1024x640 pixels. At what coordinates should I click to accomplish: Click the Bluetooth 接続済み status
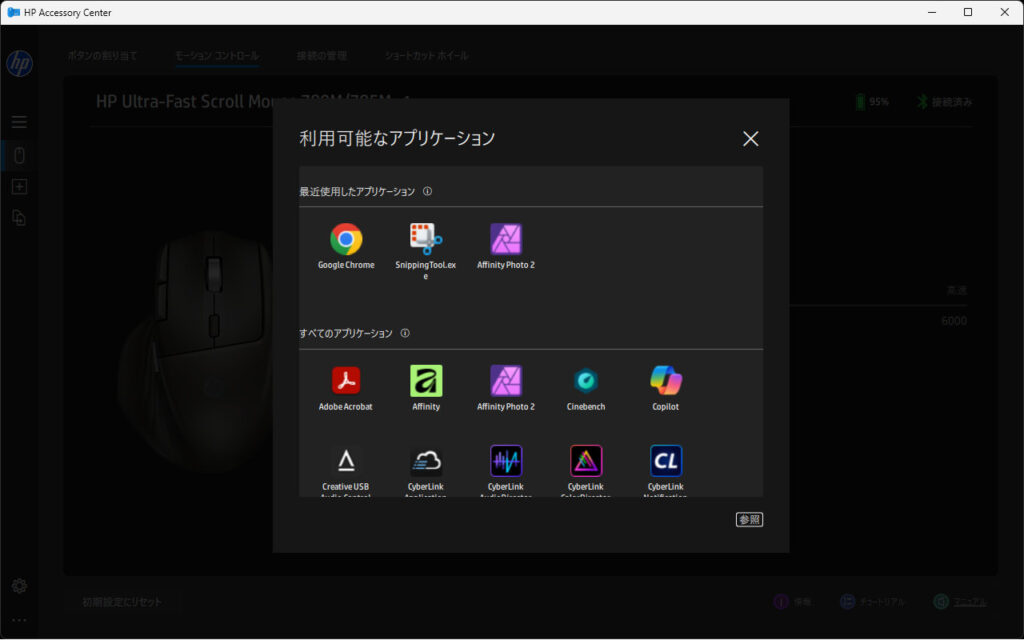click(944, 102)
